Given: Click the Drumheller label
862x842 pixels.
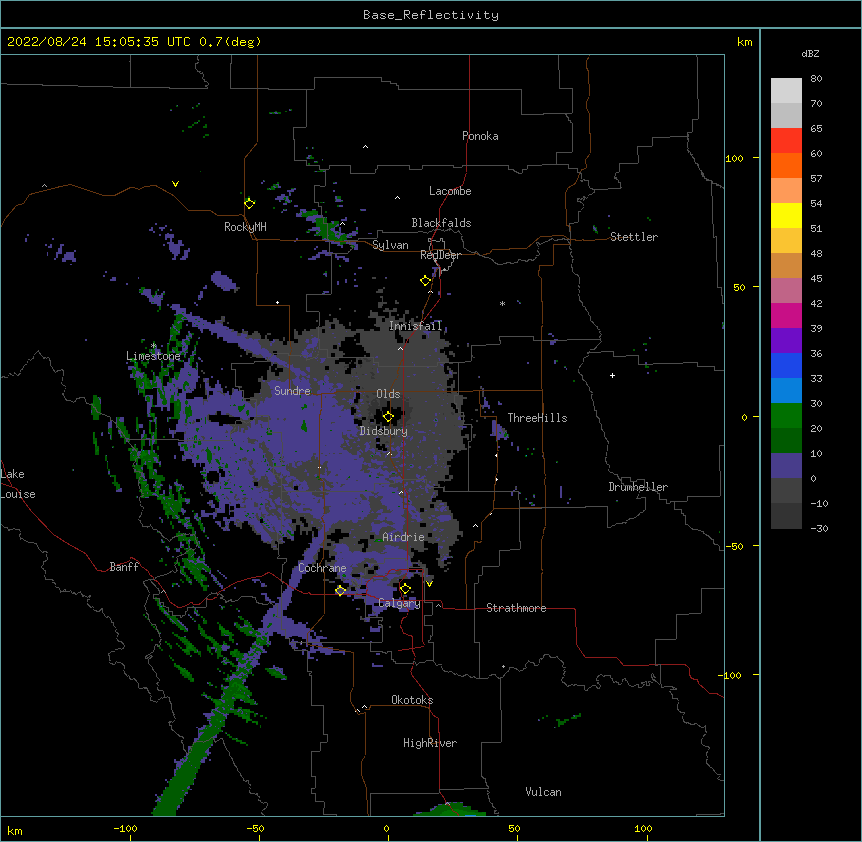Looking at the screenshot, I should point(638,487).
